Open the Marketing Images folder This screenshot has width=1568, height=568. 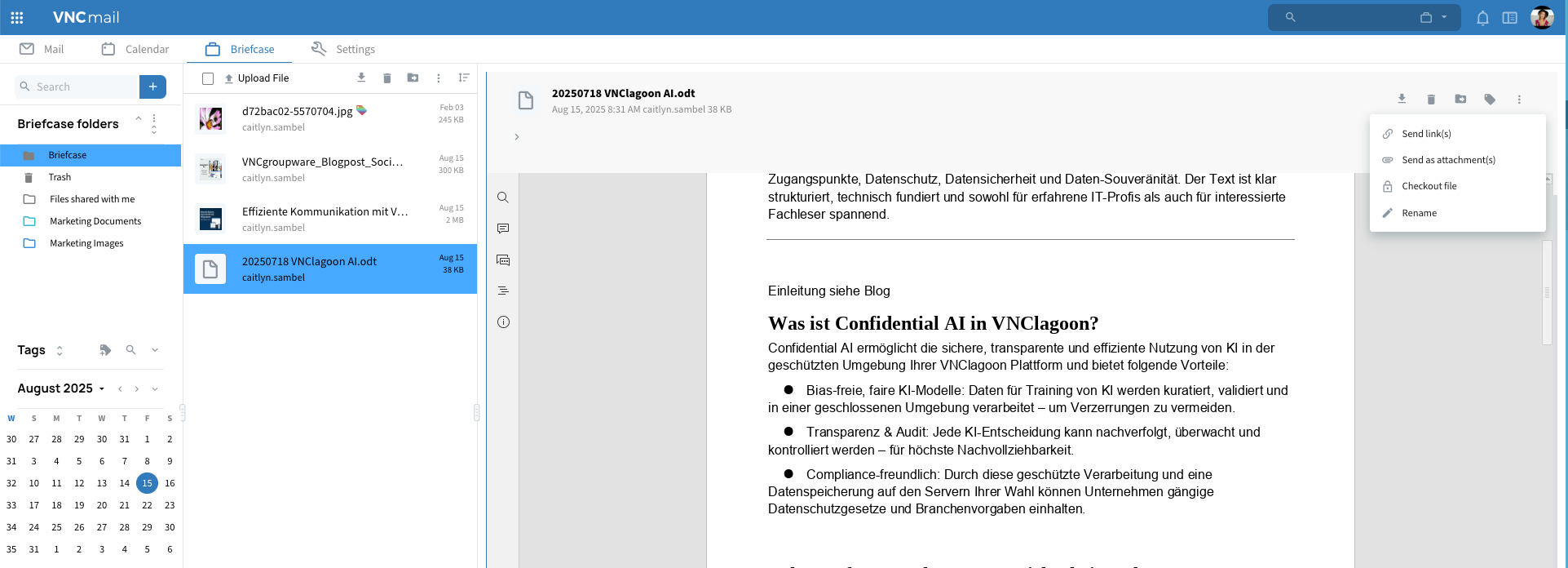91,243
